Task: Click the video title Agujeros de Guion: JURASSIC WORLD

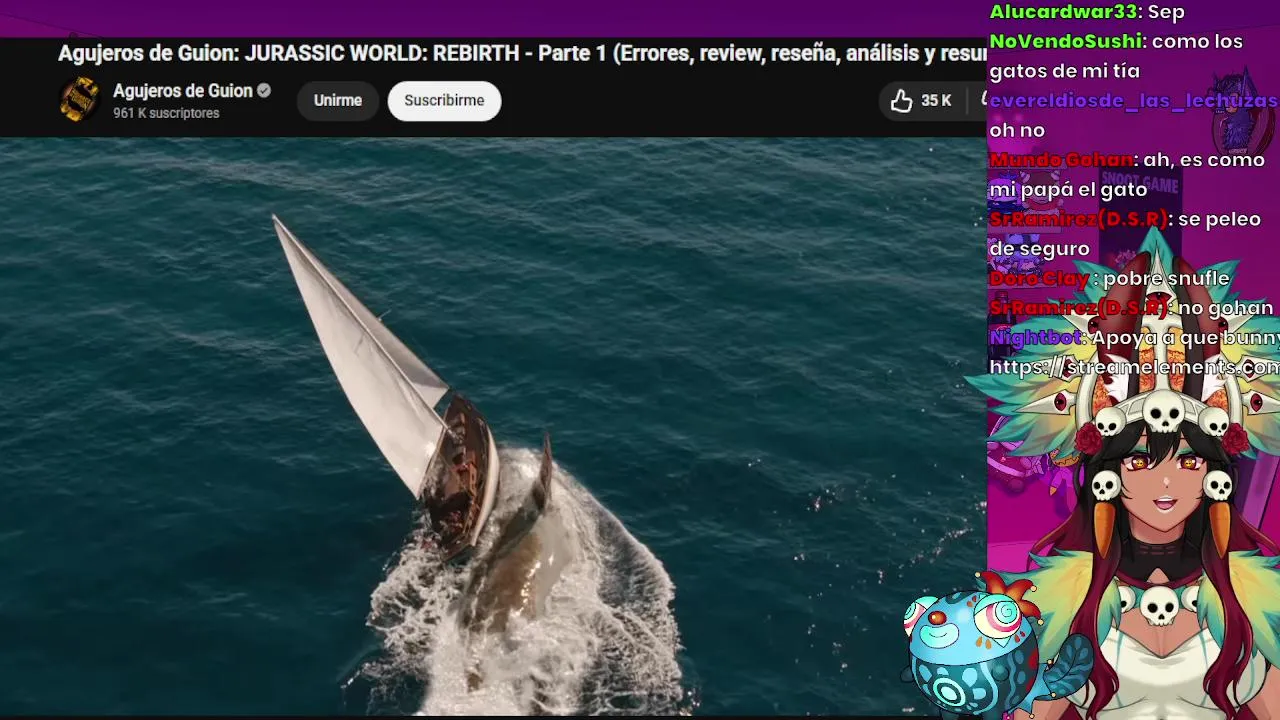Action: click(x=522, y=53)
